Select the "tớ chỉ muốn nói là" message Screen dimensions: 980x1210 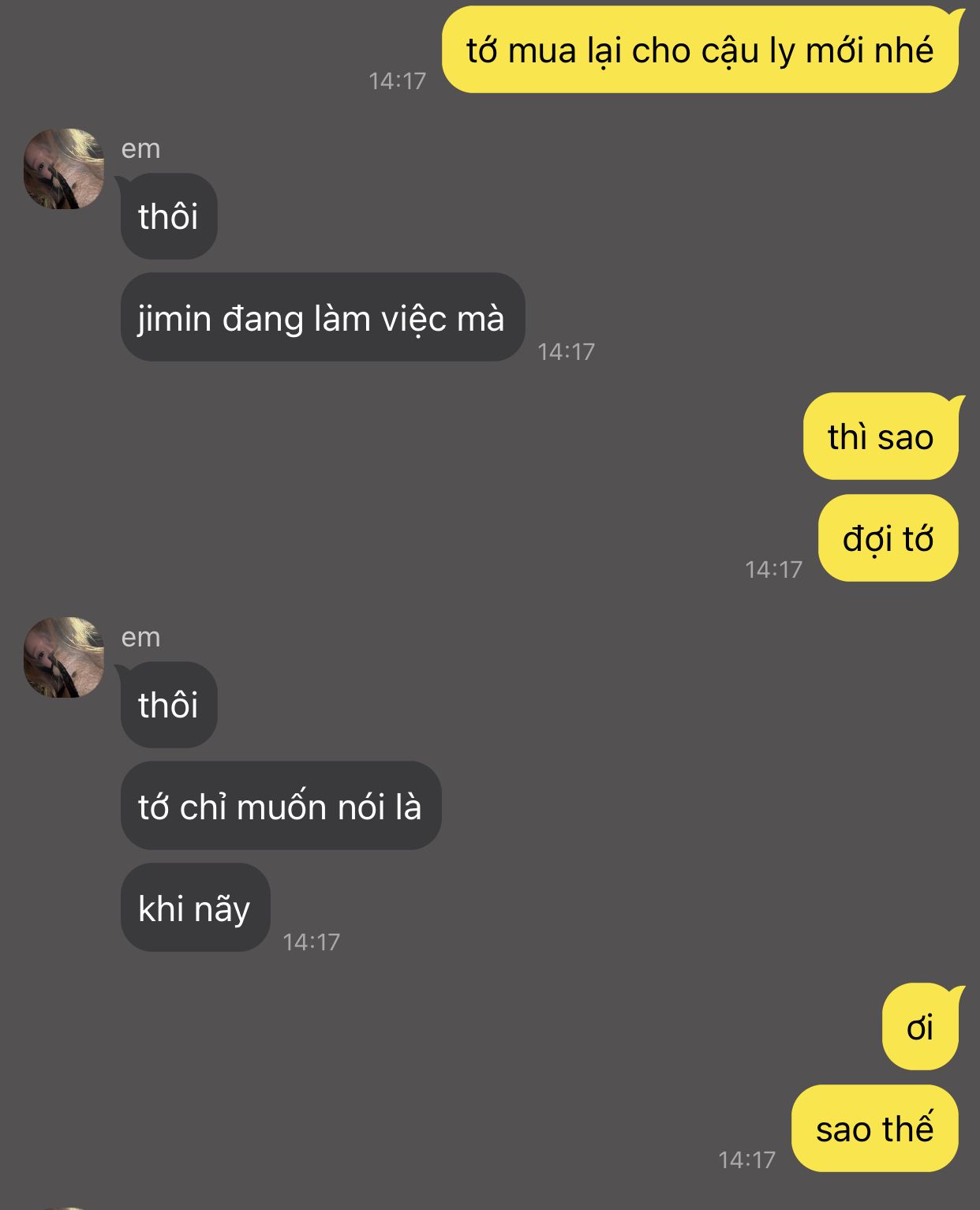280,806
